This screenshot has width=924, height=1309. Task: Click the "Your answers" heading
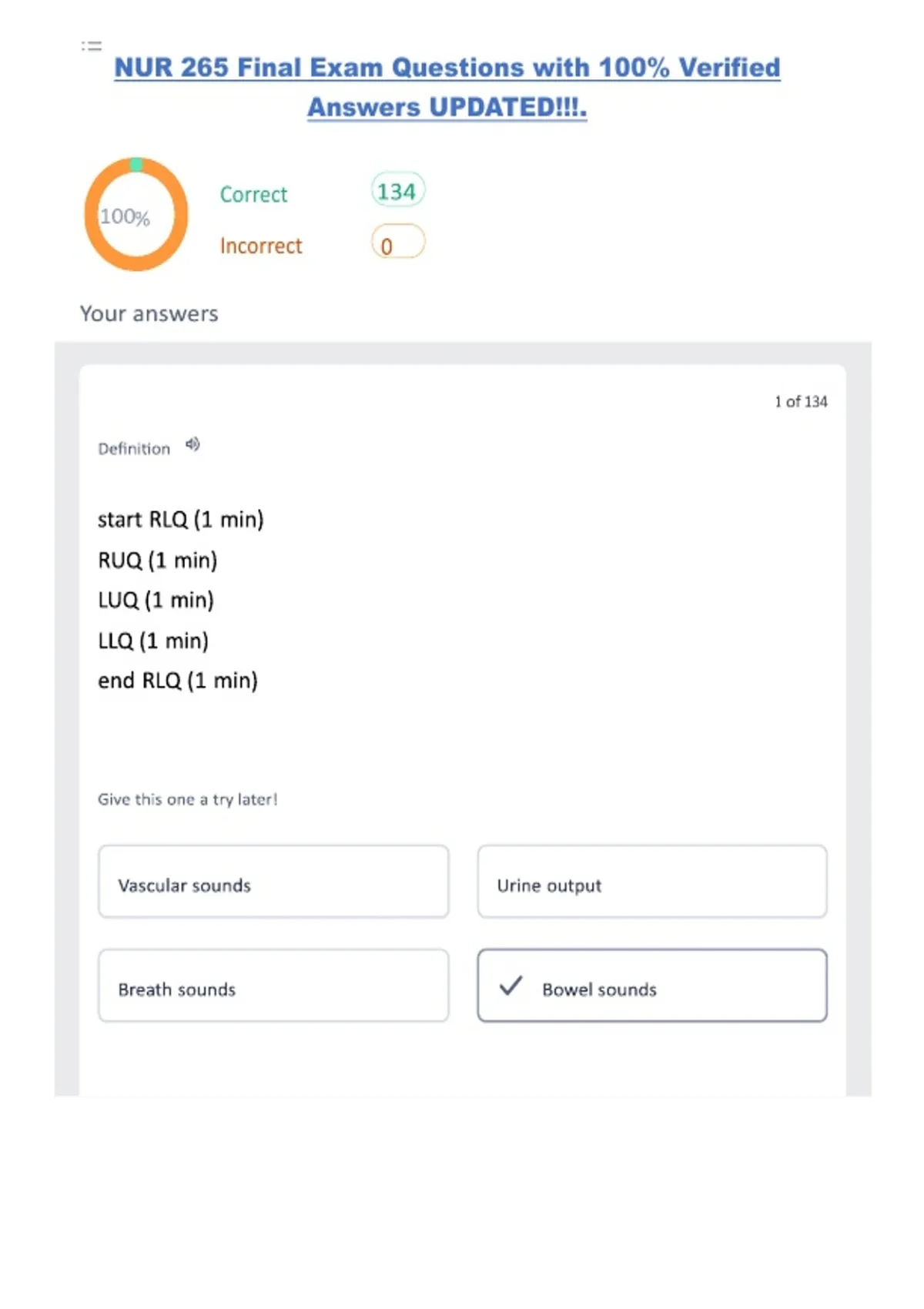click(x=149, y=314)
